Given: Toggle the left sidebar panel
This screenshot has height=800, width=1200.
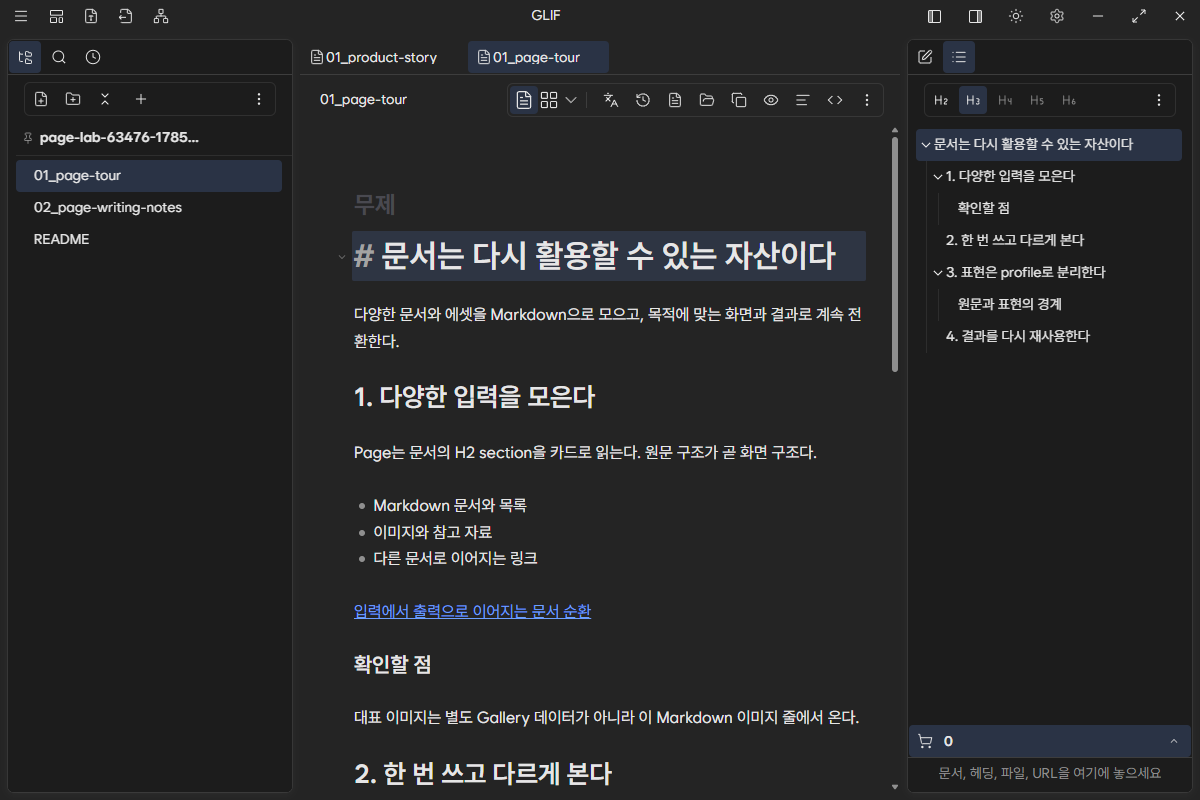Looking at the screenshot, I should click(935, 16).
